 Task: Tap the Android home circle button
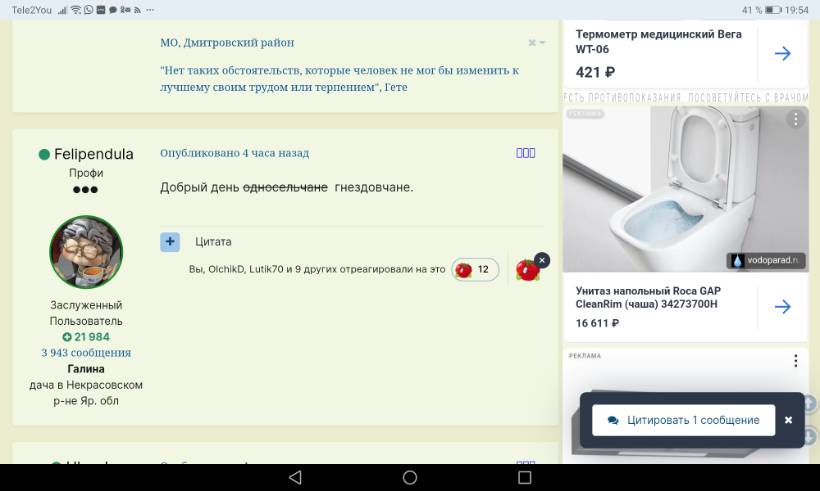click(x=410, y=477)
